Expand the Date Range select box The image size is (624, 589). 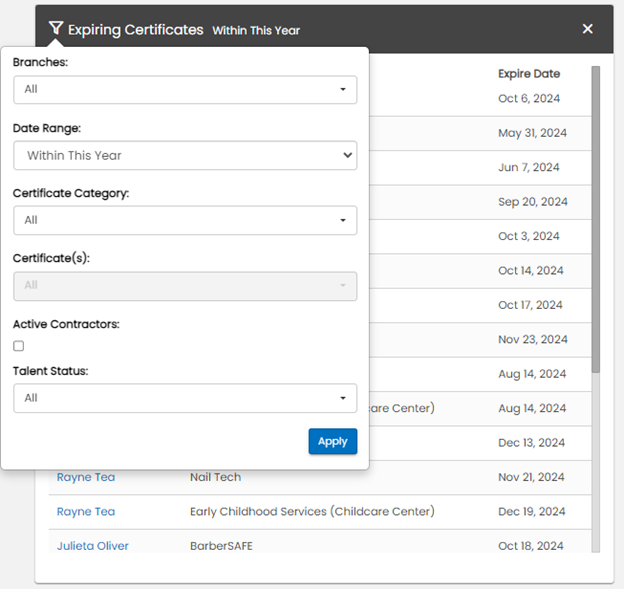pyautogui.click(x=185, y=155)
